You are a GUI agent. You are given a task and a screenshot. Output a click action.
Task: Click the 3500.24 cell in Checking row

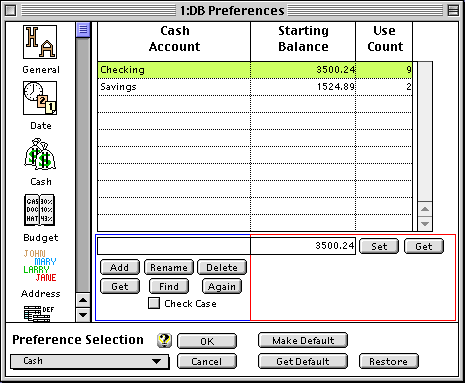coord(303,70)
